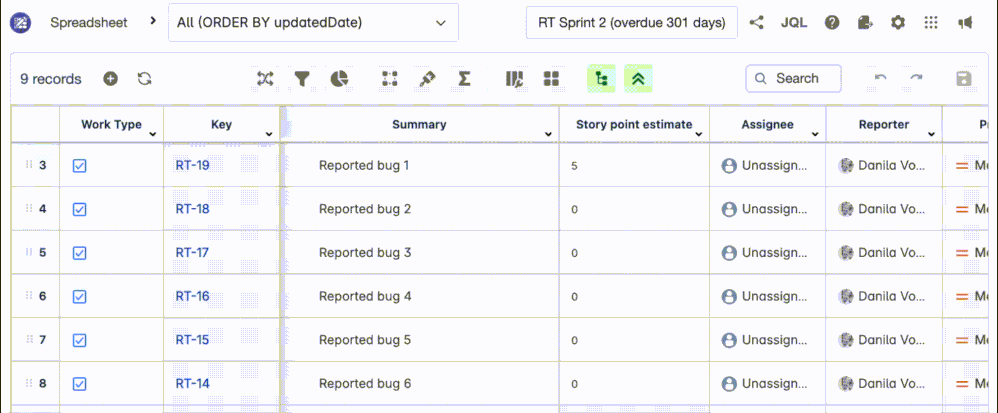Screen dimensions: 998x413
Task: Open issue link RT-15
Action: pyautogui.click(x=192, y=340)
